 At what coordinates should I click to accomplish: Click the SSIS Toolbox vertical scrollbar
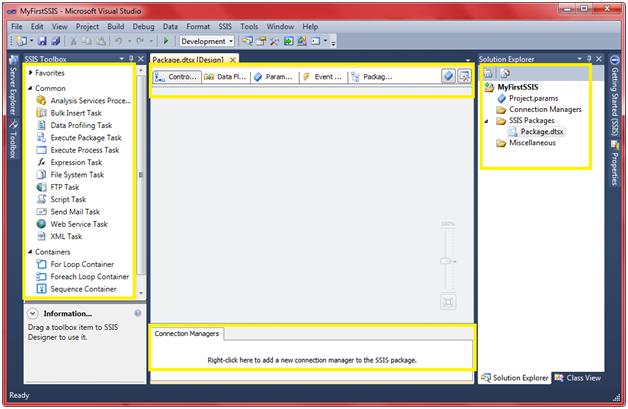(141, 181)
